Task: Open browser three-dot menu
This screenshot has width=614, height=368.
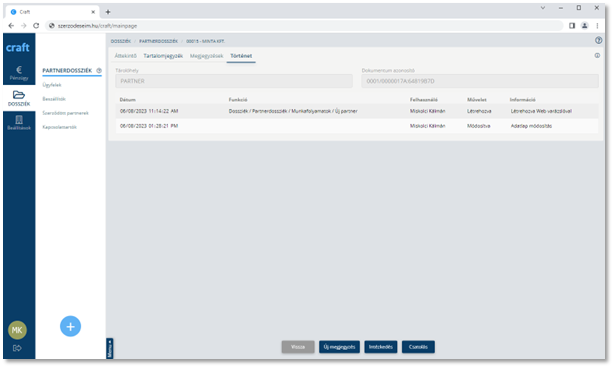Action: 597,25
